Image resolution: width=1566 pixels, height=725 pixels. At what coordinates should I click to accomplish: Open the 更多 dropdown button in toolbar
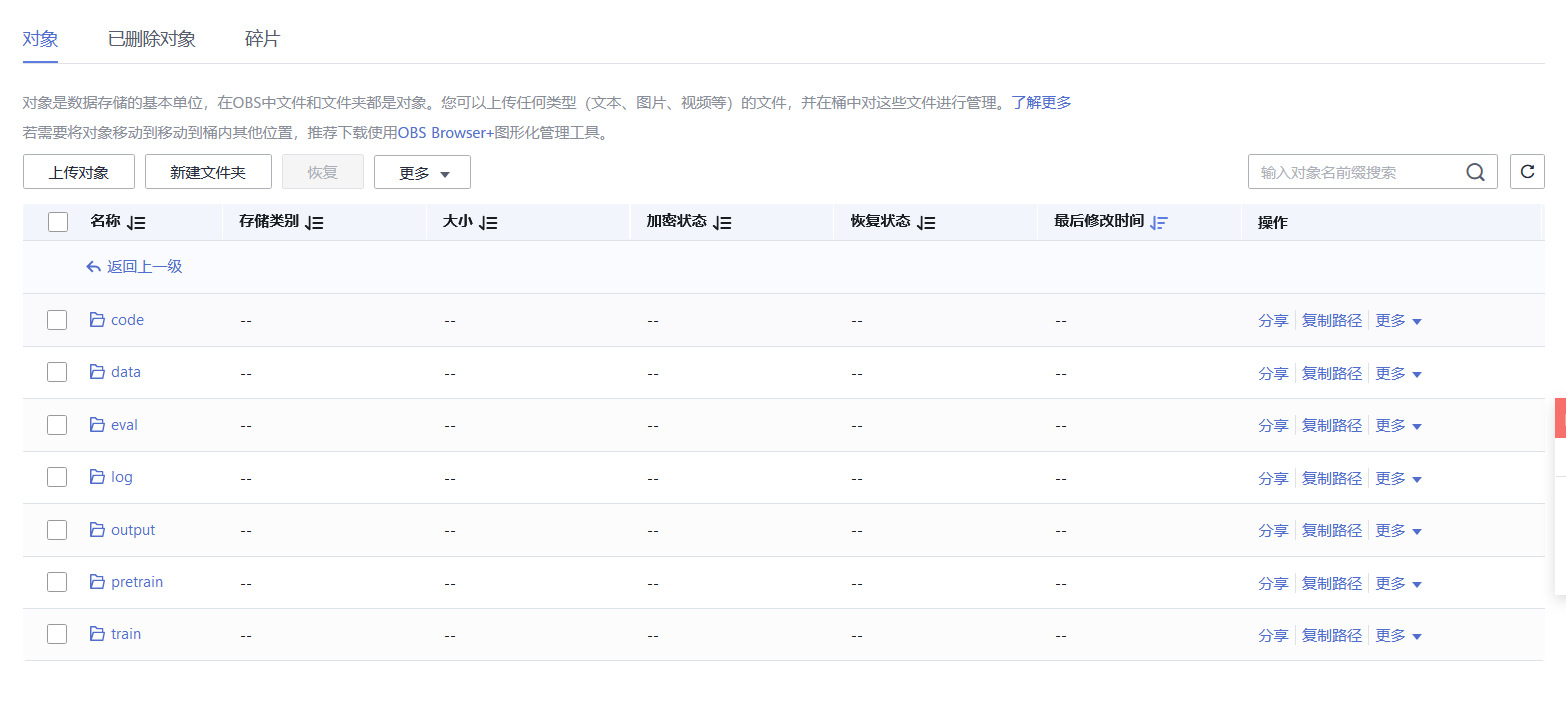[422, 172]
